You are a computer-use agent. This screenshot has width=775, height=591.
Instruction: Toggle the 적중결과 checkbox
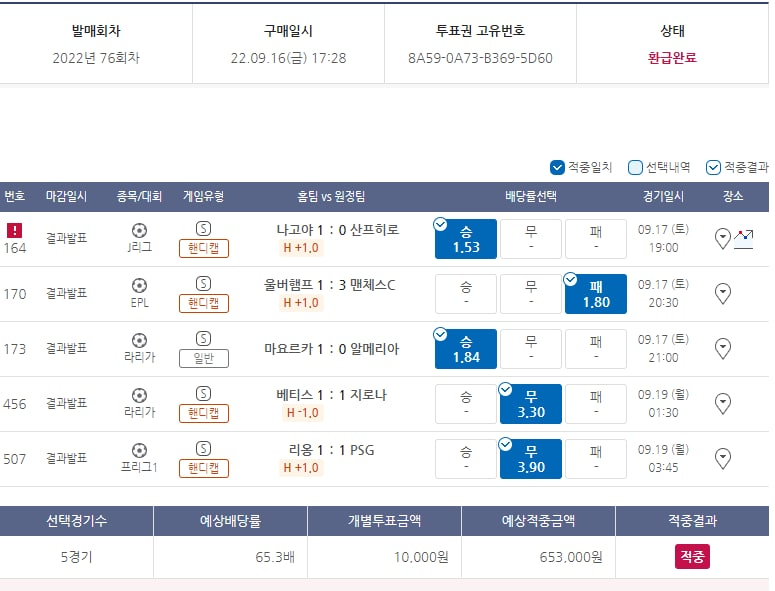tap(713, 168)
